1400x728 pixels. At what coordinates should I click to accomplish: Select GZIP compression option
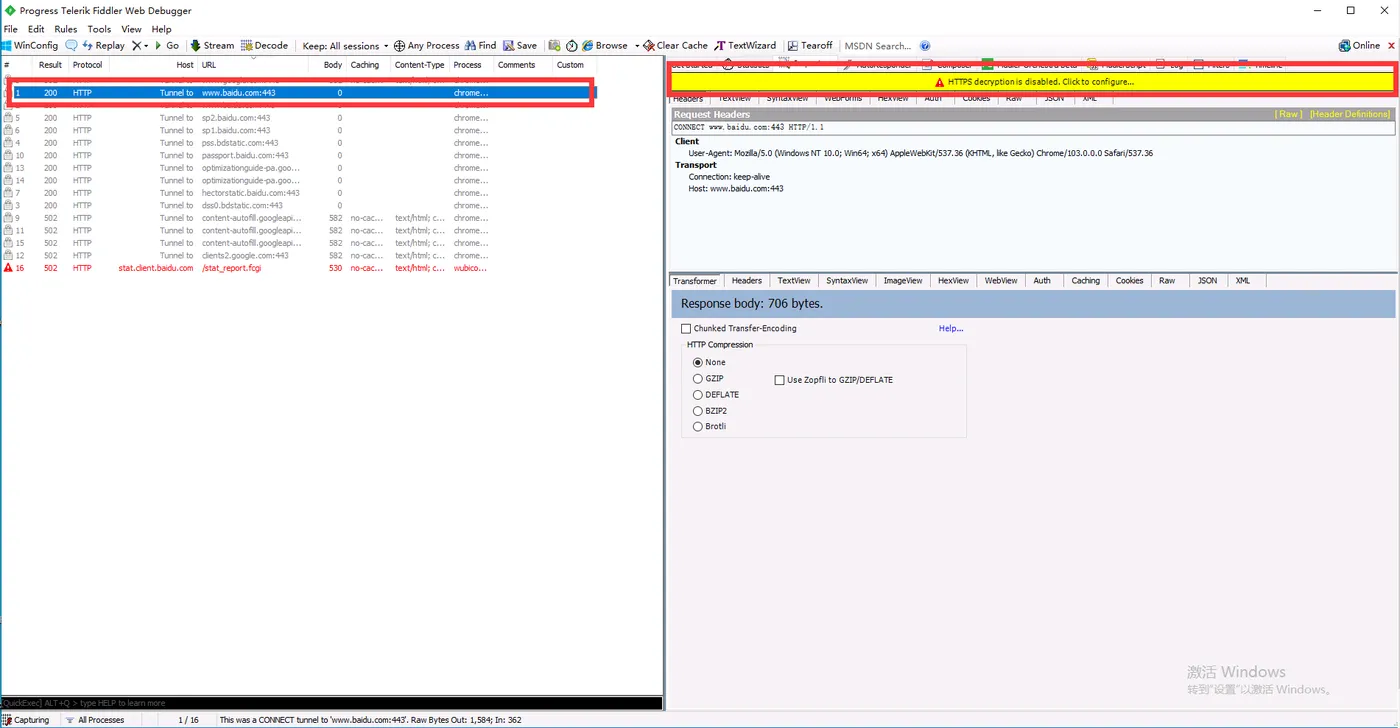[x=698, y=379]
